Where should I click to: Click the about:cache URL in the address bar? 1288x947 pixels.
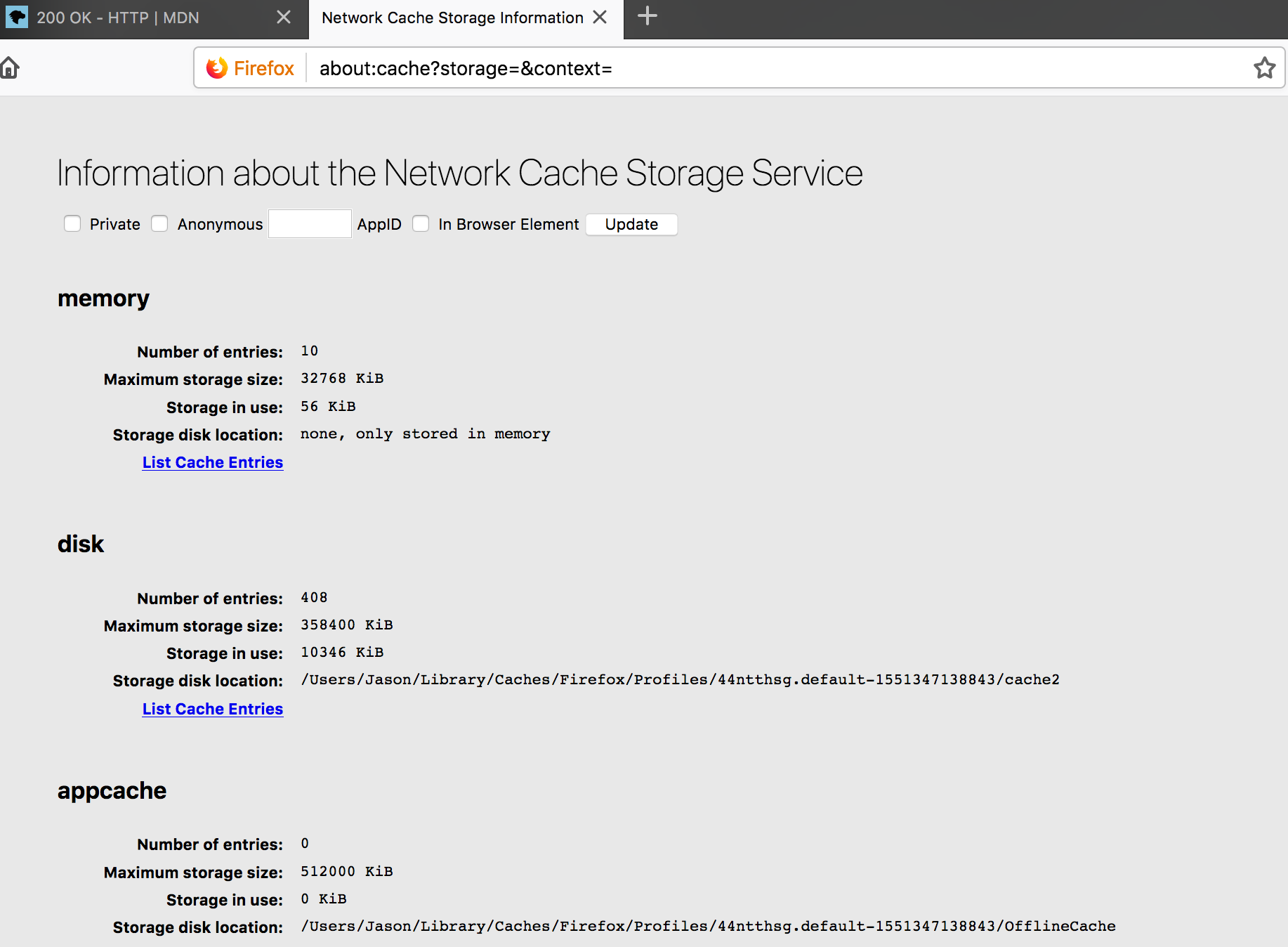point(466,68)
